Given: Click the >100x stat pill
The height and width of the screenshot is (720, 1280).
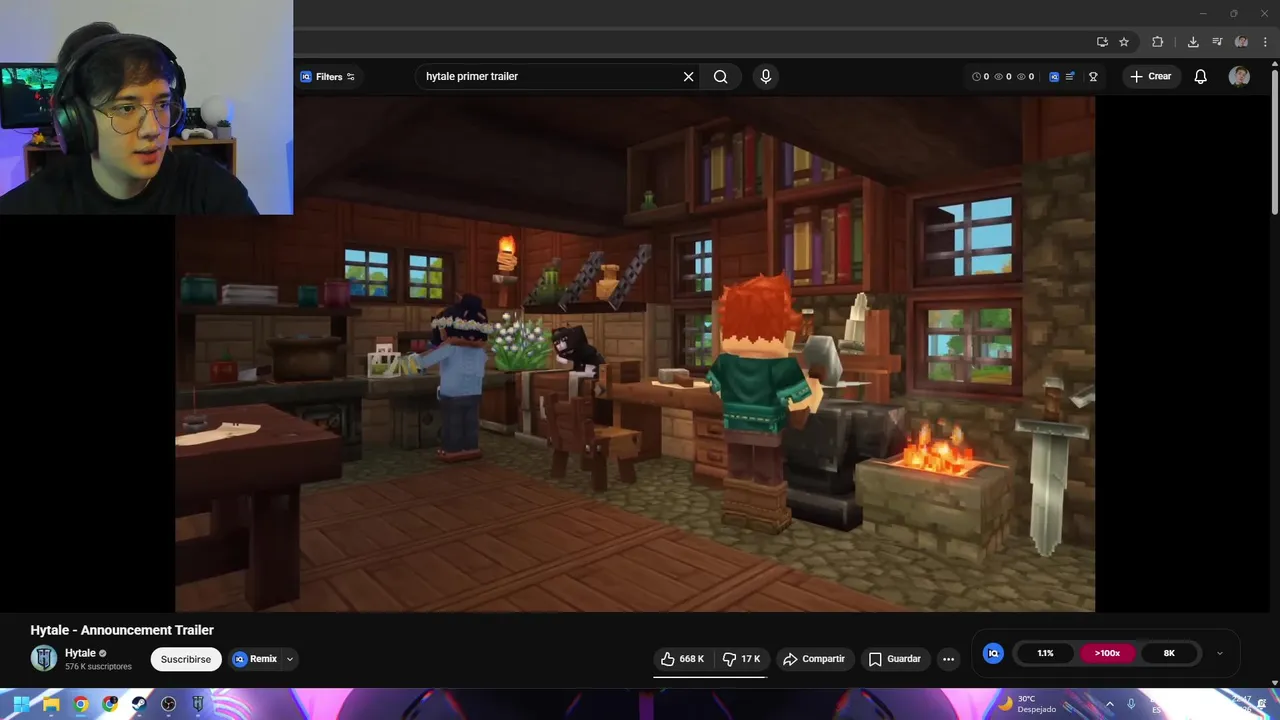Looking at the screenshot, I should pyautogui.click(x=1107, y=653).
